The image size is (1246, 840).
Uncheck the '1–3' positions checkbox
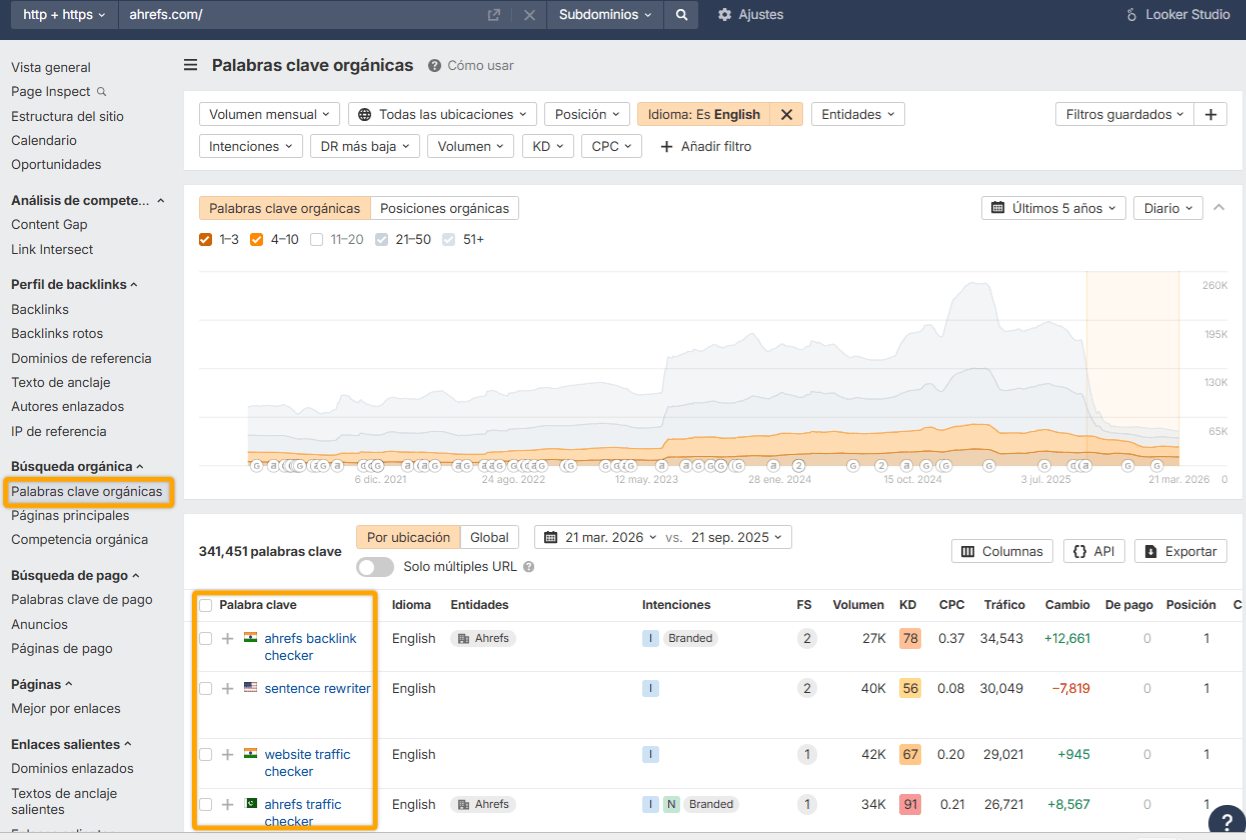pos(205,239)
